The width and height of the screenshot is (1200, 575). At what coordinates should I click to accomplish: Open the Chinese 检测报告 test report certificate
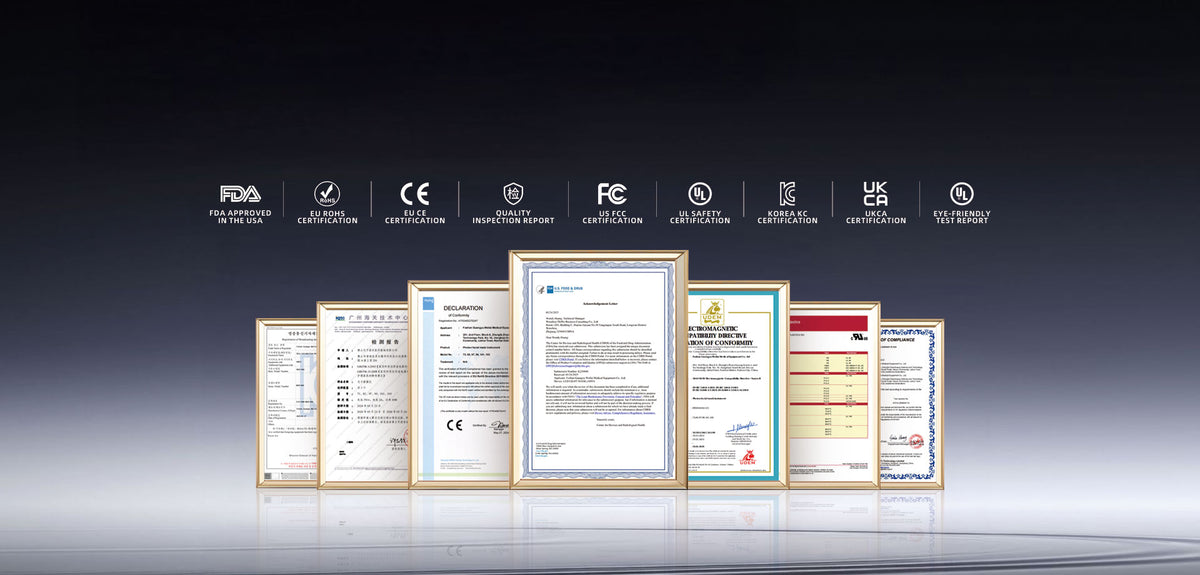point(362,394)
